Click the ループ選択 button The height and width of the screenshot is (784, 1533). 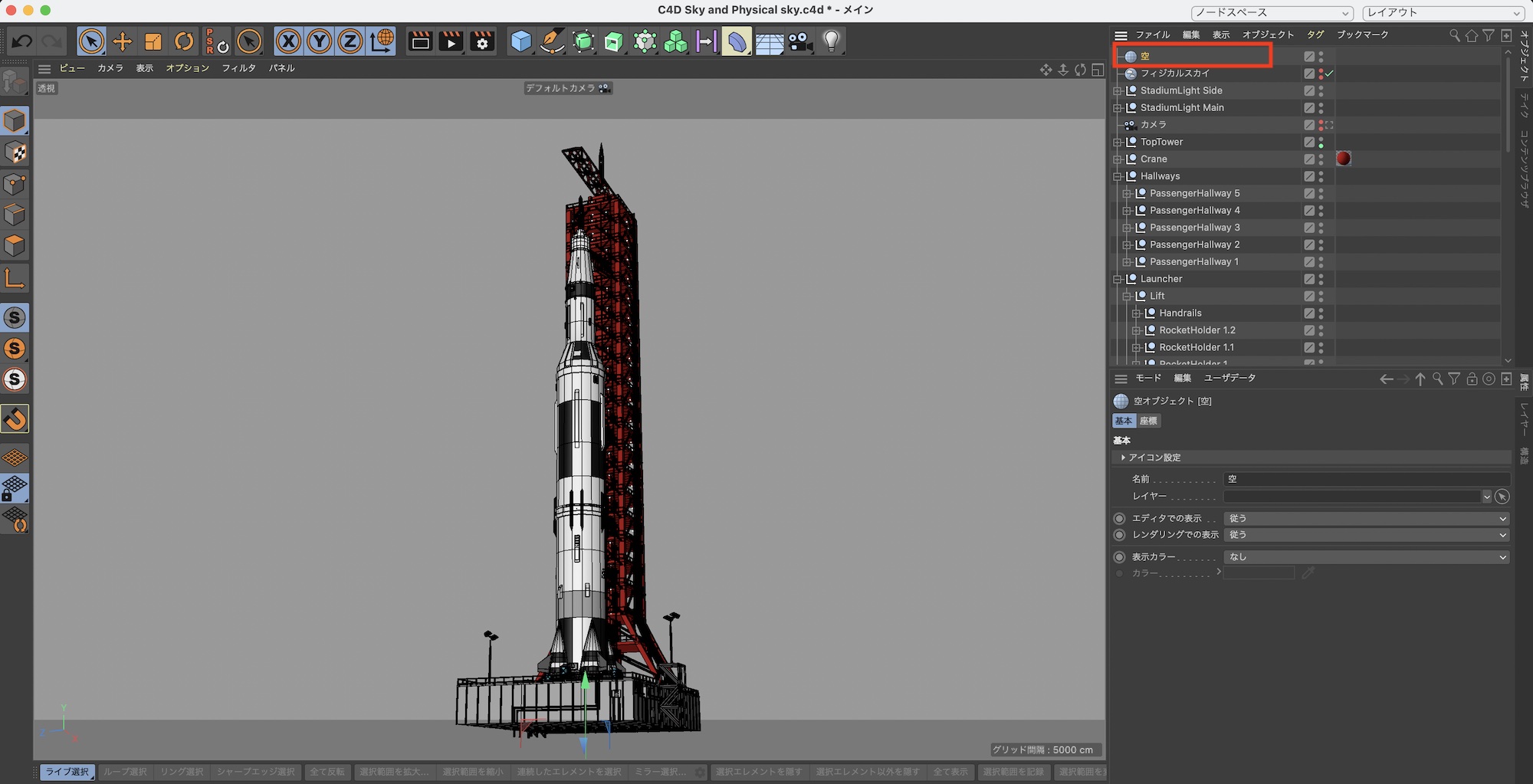coord(125,772)
